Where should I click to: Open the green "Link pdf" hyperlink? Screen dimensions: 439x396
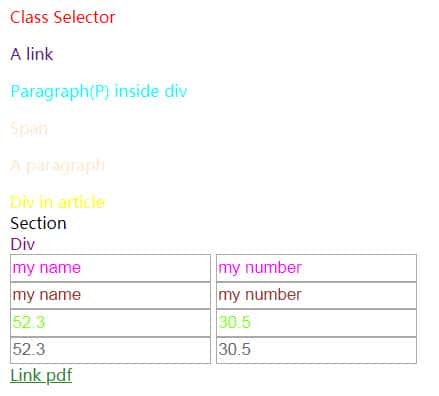(41, 375)
